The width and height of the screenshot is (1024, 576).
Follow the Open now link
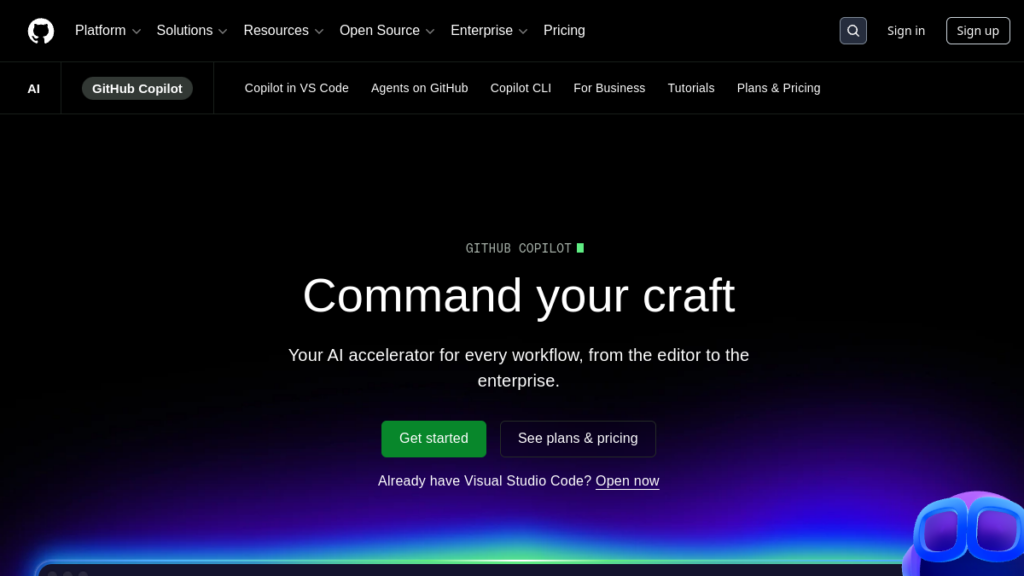click(x=628, y=481)
